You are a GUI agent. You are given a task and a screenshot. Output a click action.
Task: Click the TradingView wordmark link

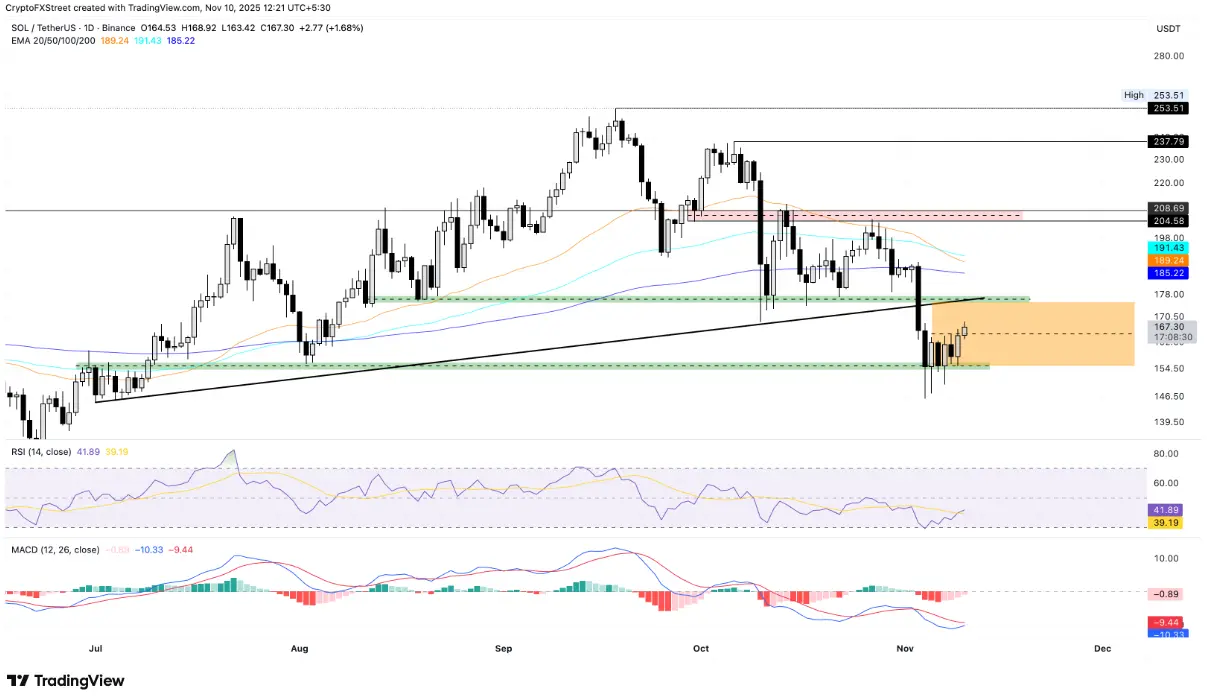click(x=80, y=680)
